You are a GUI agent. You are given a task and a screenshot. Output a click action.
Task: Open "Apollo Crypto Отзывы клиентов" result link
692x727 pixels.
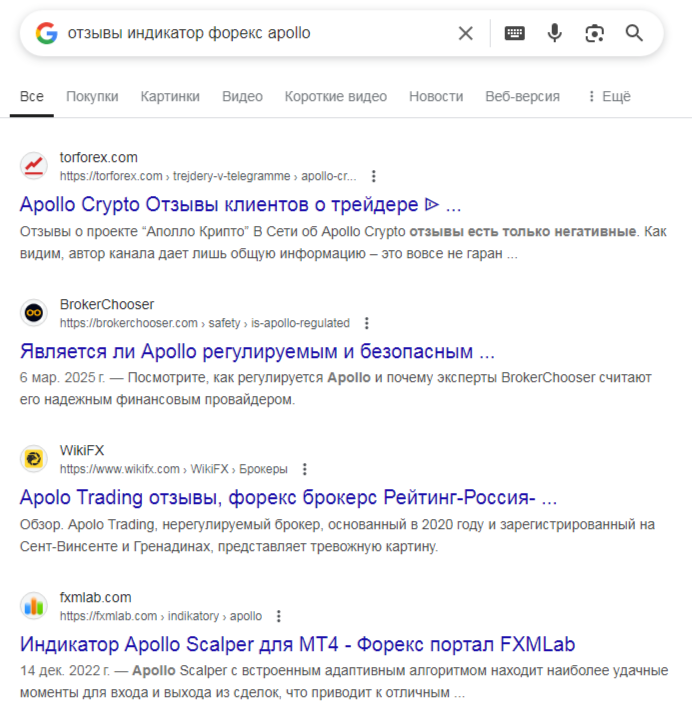pyautogui.click(x=240, y=205)
